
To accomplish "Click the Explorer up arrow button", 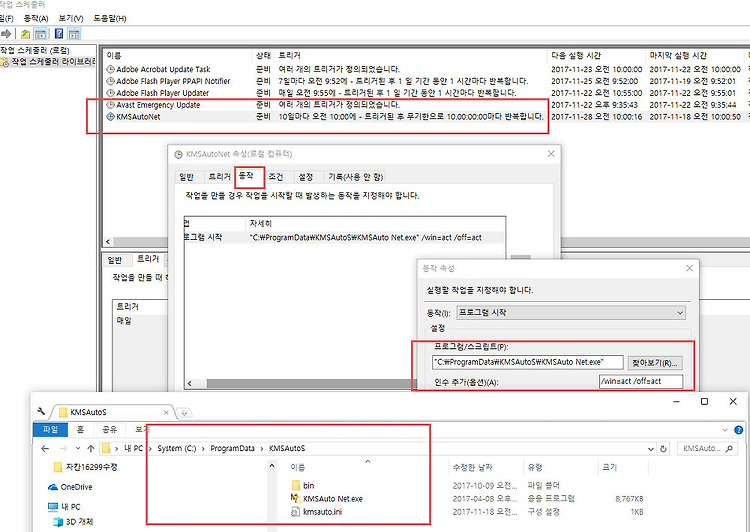I will click(x=91, y=449).
